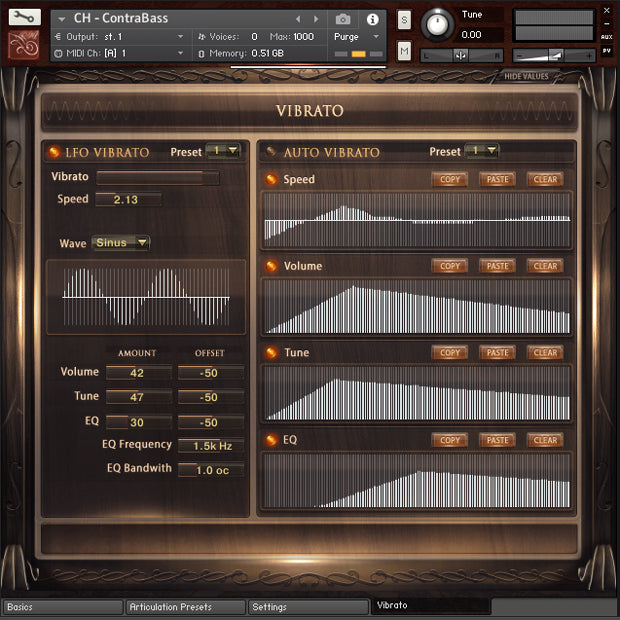
Task: Click the Clear button for Tune
Action: (545, 353)
